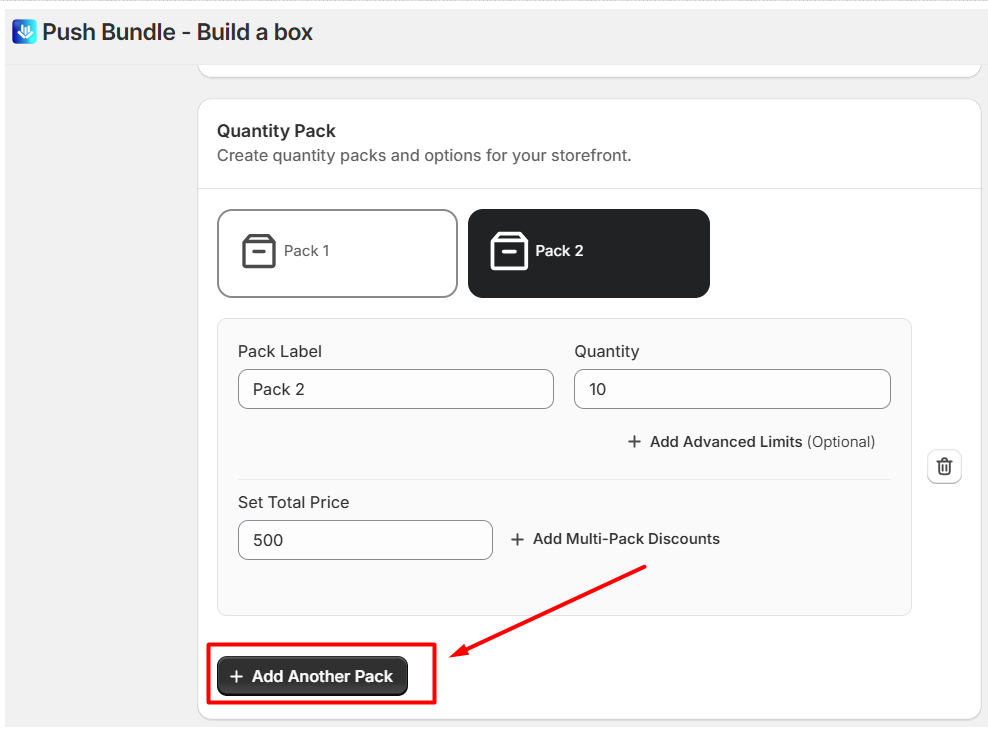Click the box icon in Pack 2 card
The image size is (988, 729).
(x=508, y=251)
